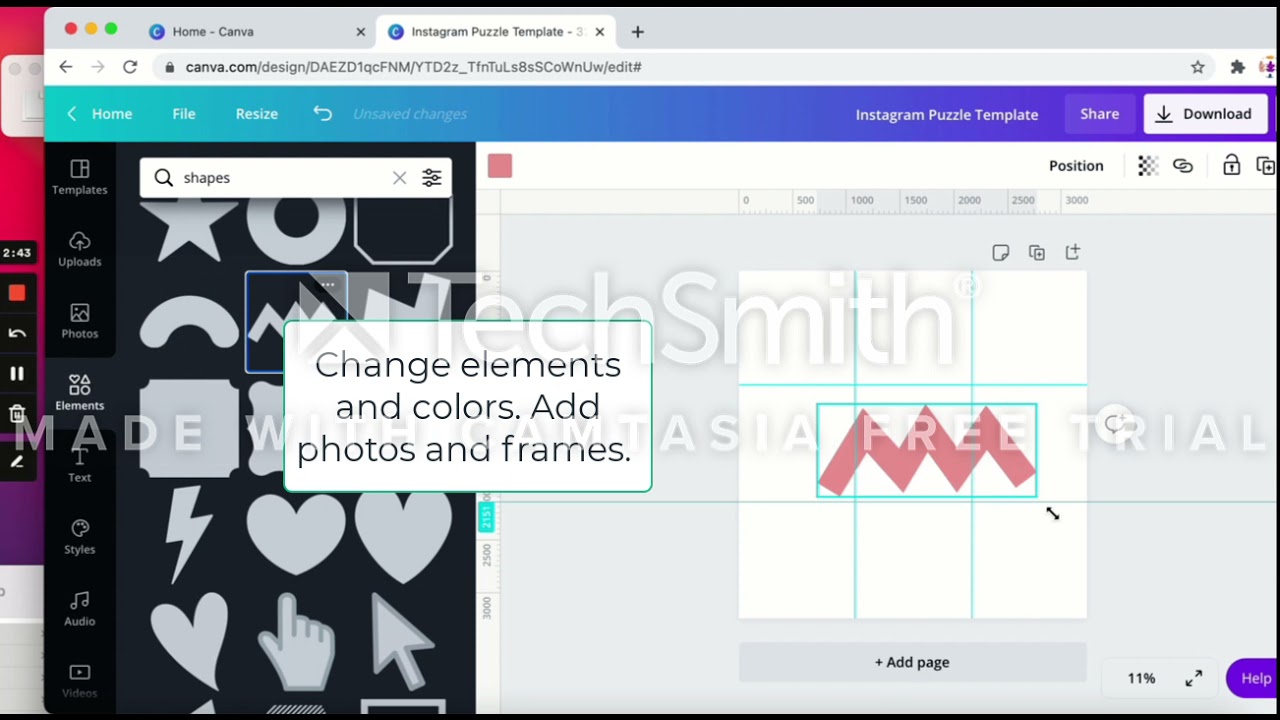Open the 11% zoom level control
The image size is (1280, 720).
tap(1141, 678)
